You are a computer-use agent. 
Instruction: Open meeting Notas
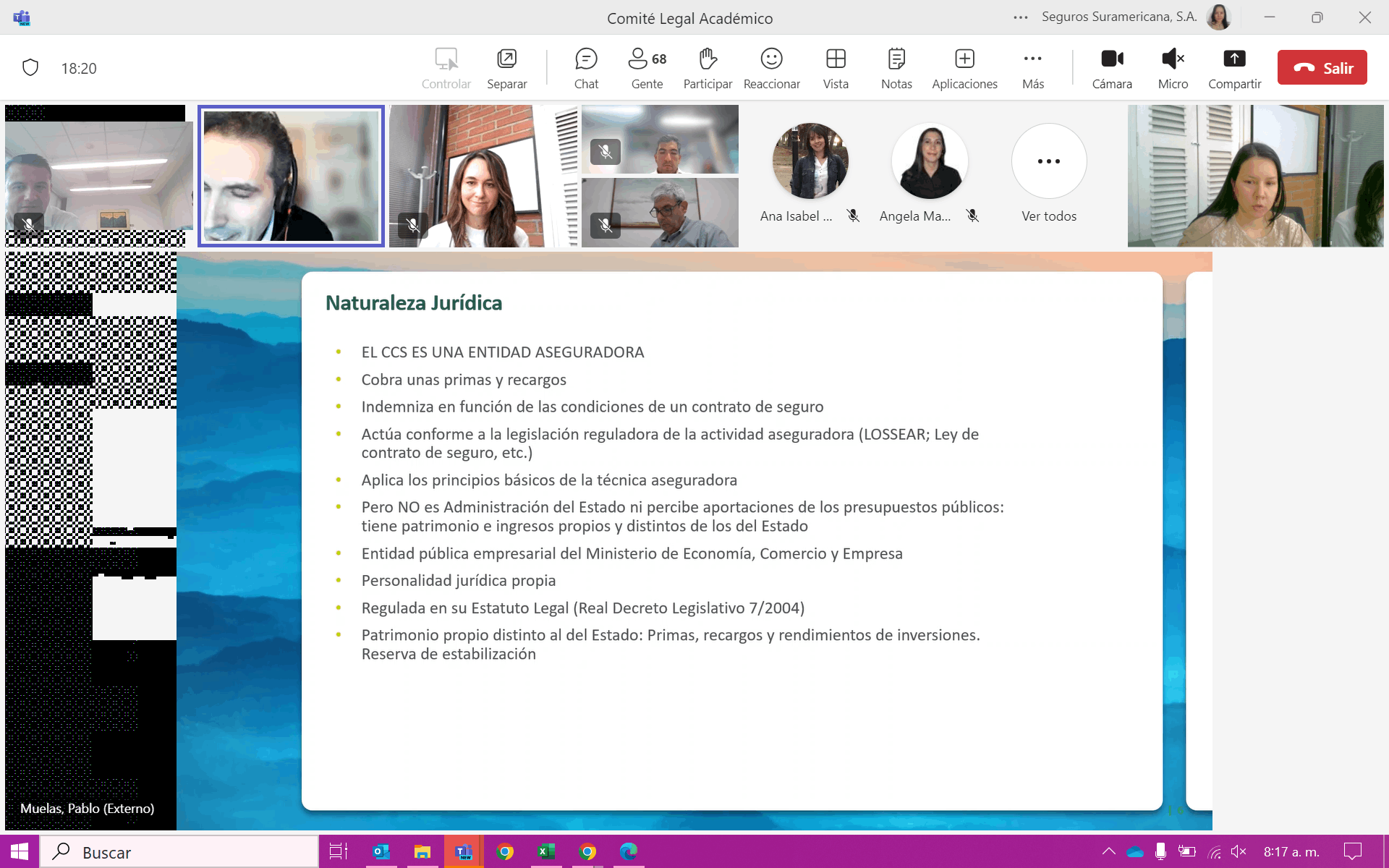point(896,68)
